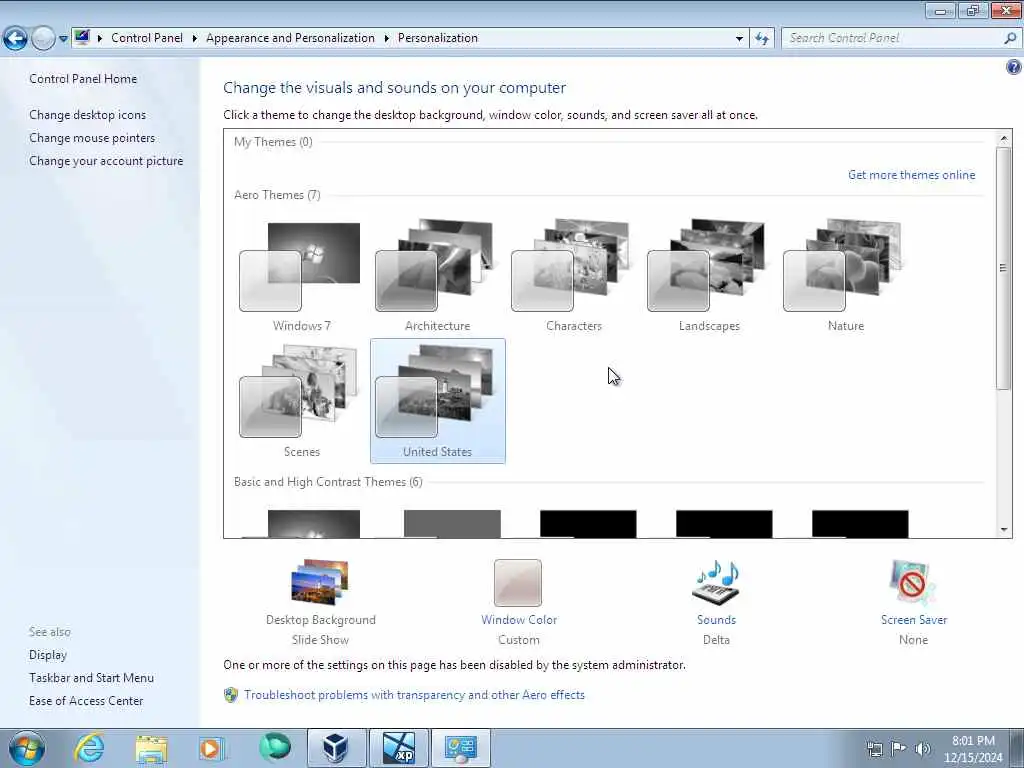Click the Screen Saver link text
Viewport: 1024px width, 768px height.
[913, 620]
